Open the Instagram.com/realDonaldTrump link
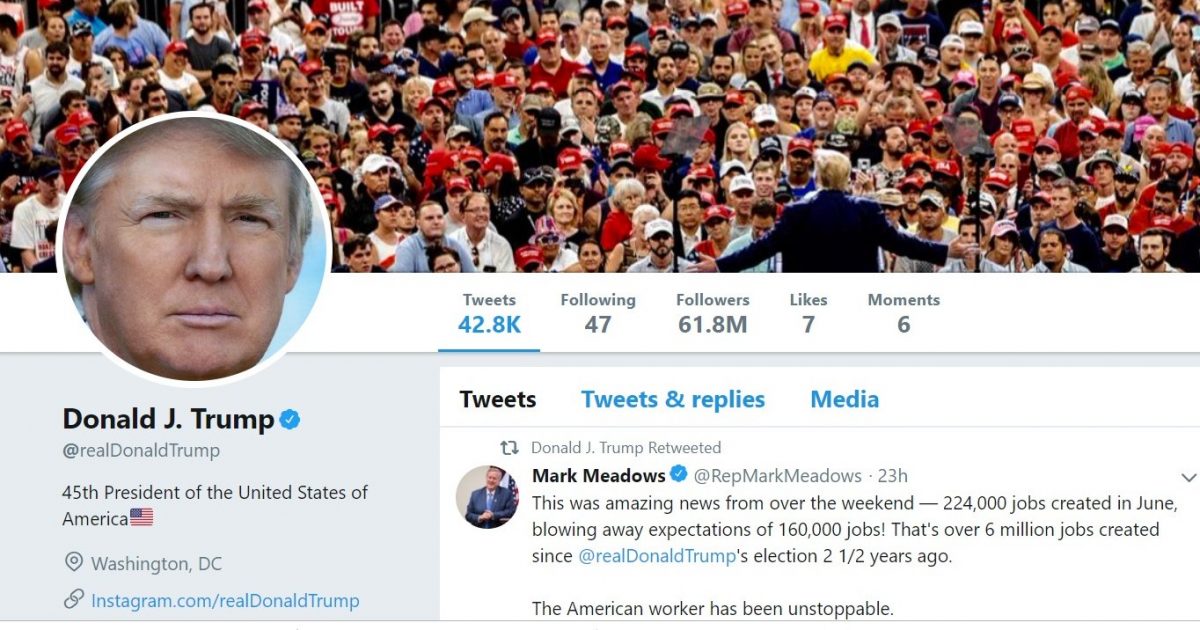The image size is (1200, 630). (x=225, y=601)
